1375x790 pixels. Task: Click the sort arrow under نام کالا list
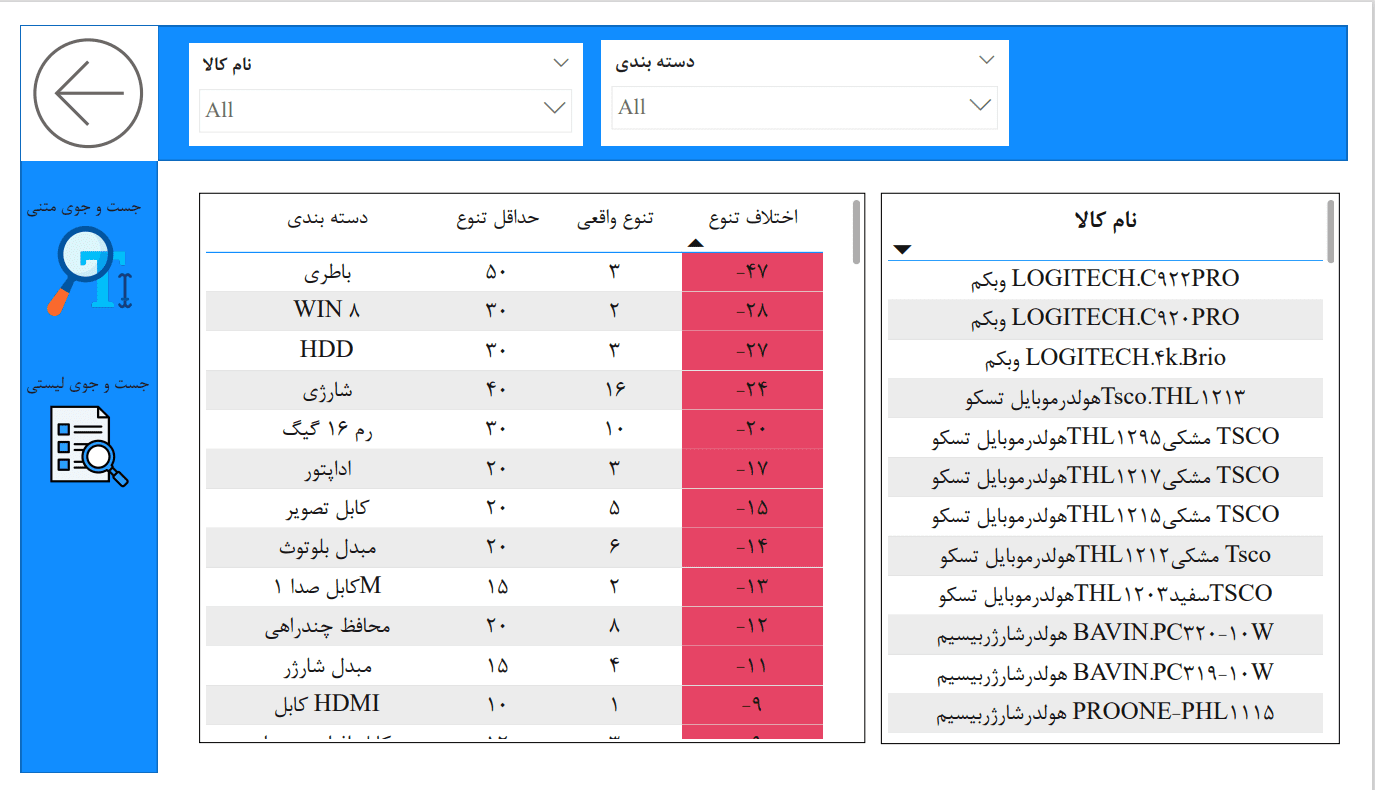902,249
